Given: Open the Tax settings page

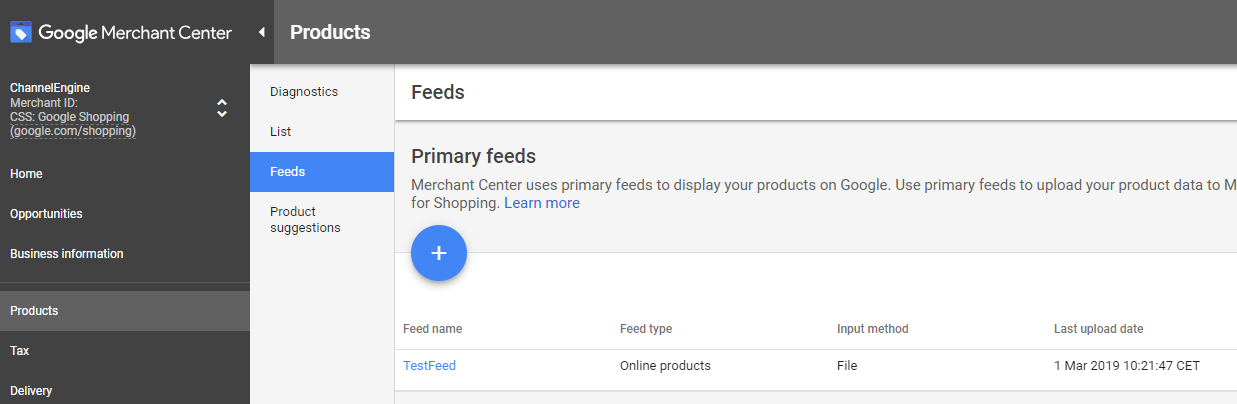Looking at the screenshot, I should coord(19,351).
